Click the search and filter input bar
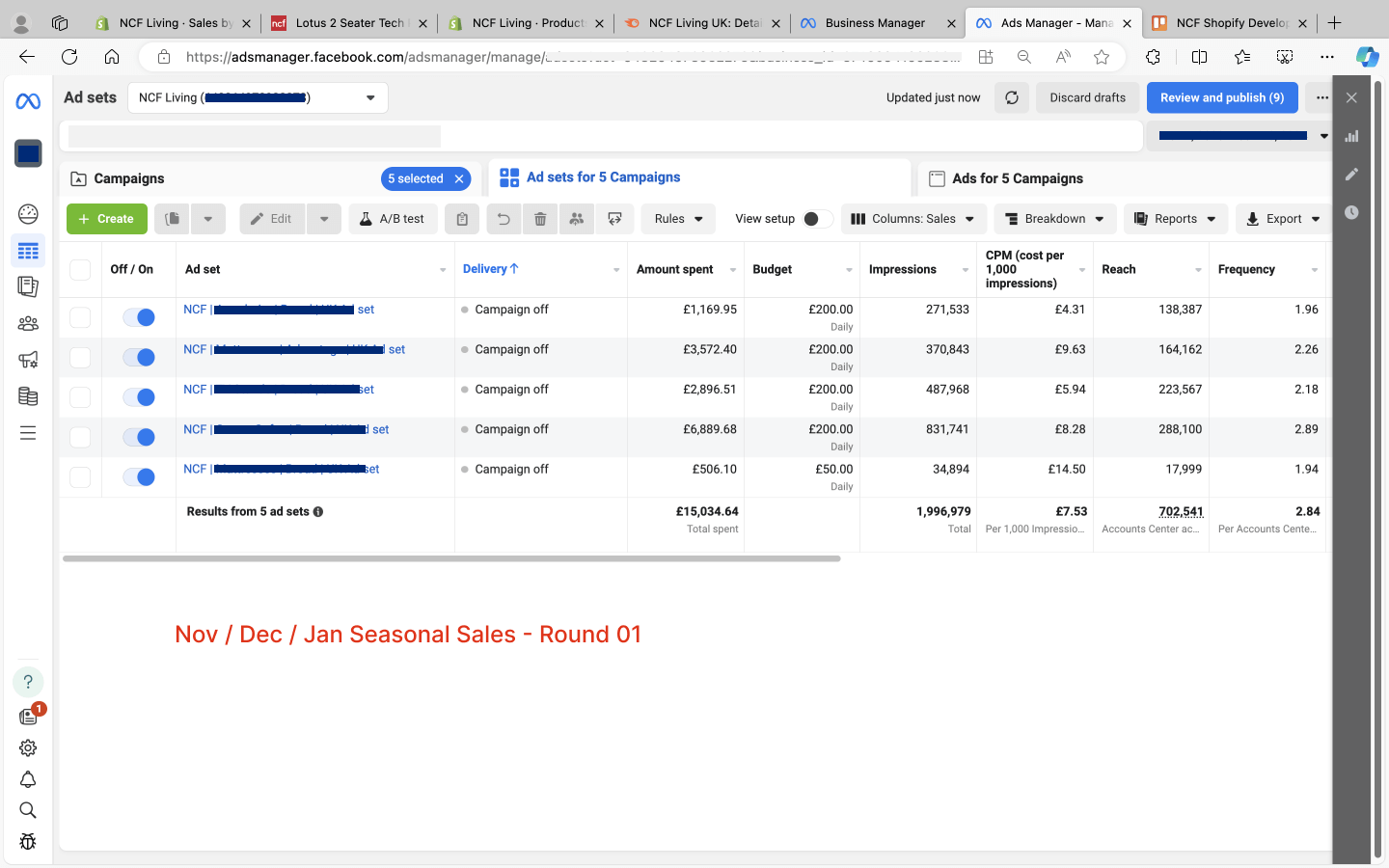The width and height of the screenshot is (1389, 868). click(601, 136)
